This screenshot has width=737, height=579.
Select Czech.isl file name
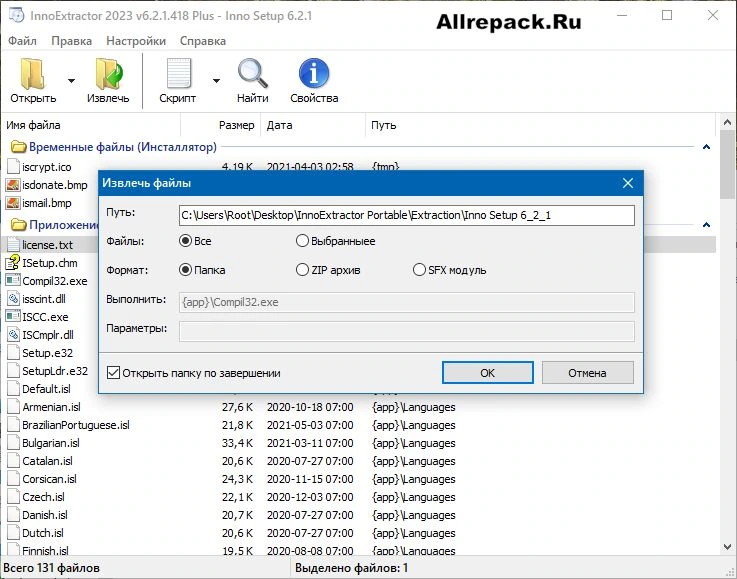click(43, 497)
